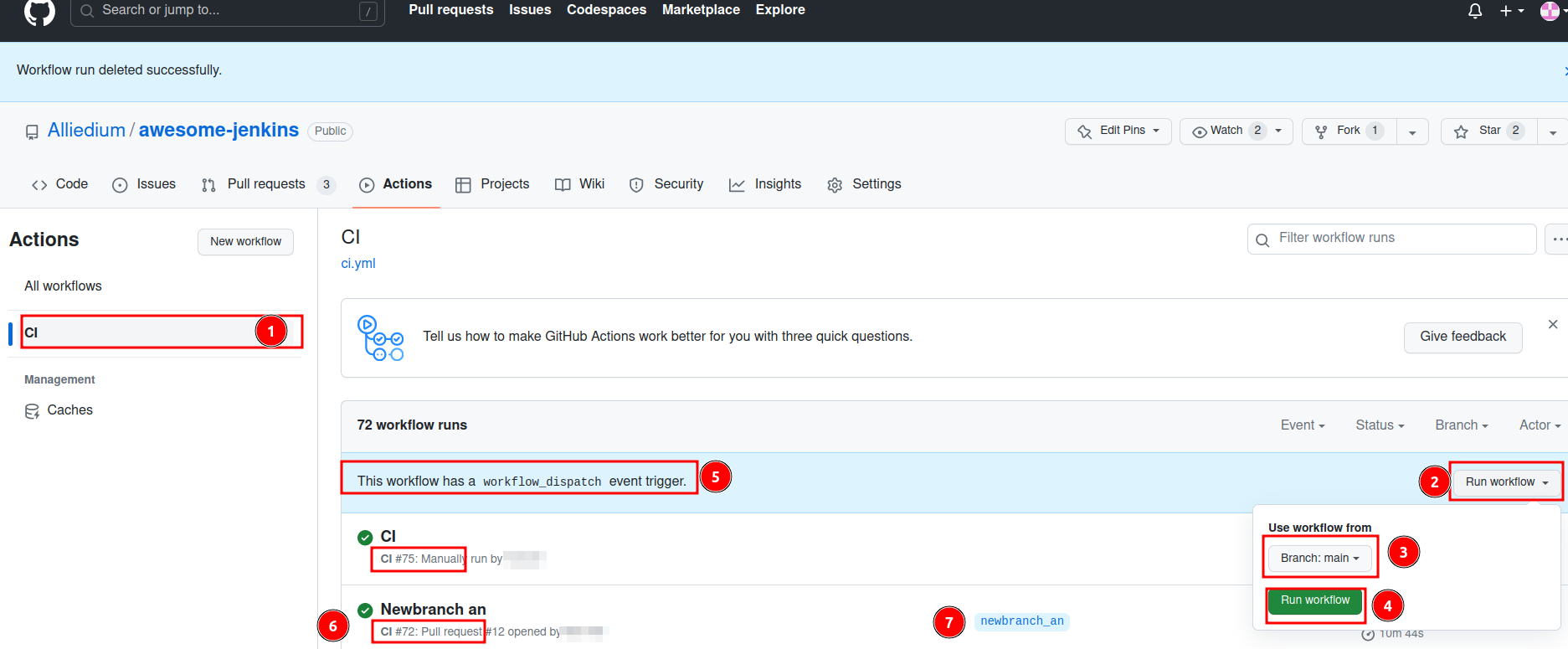Open the newbranch_an branch label
1568x649 pixels.
[x=1022, y=621]
